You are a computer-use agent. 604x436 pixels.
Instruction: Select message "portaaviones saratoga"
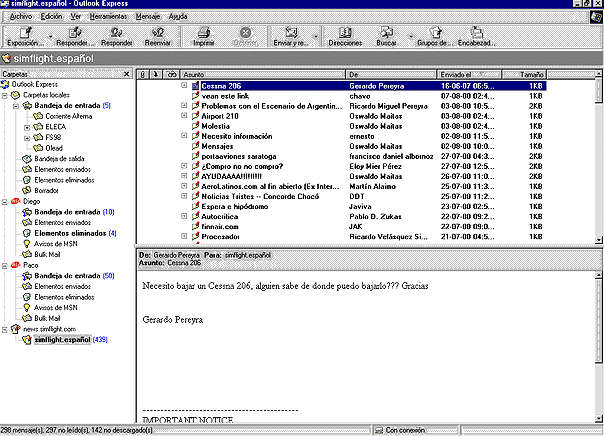tap(239, 156)
